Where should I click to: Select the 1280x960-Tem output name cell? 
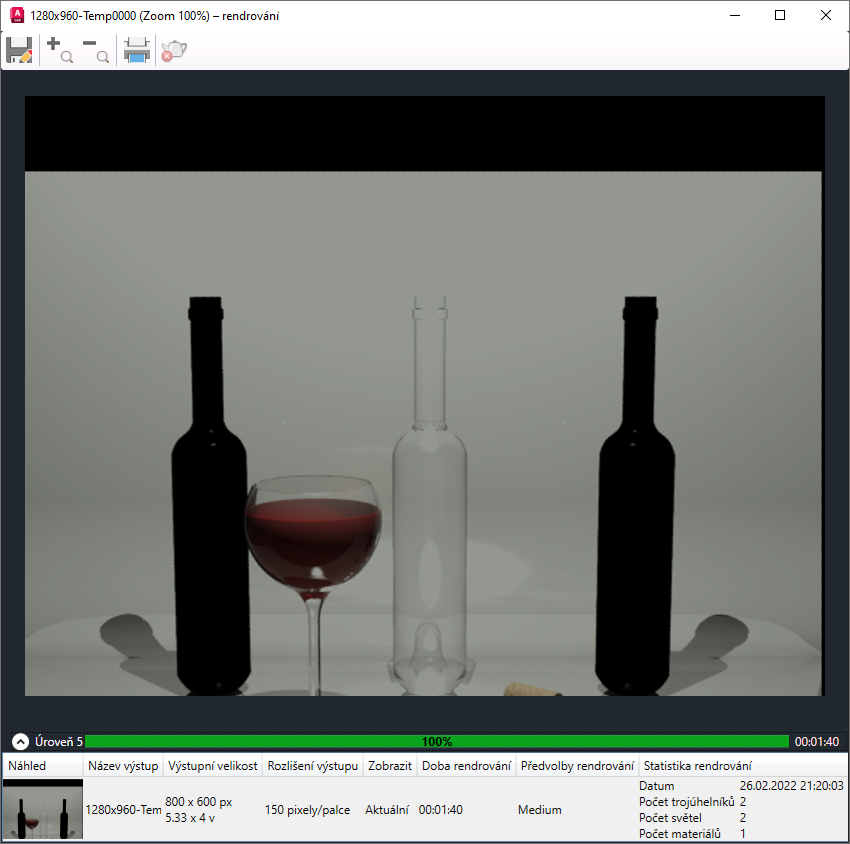coord(123,809)
